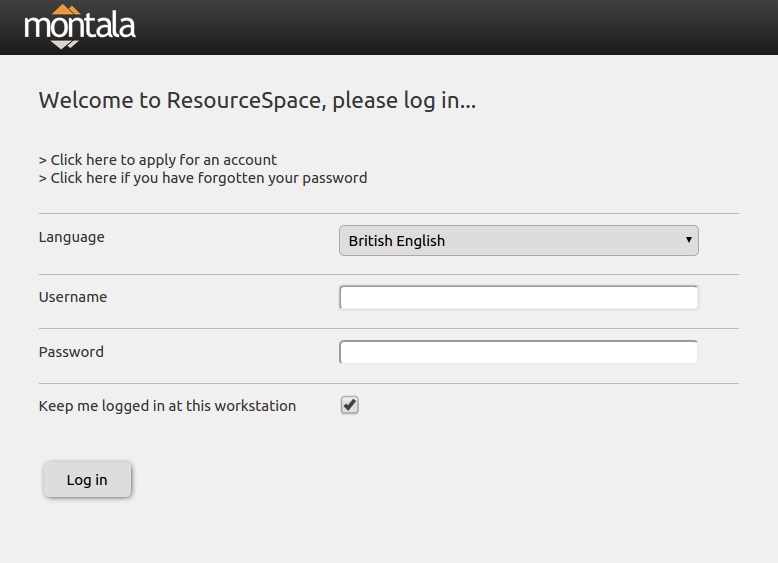Focus the Password text field

(519, 352)
